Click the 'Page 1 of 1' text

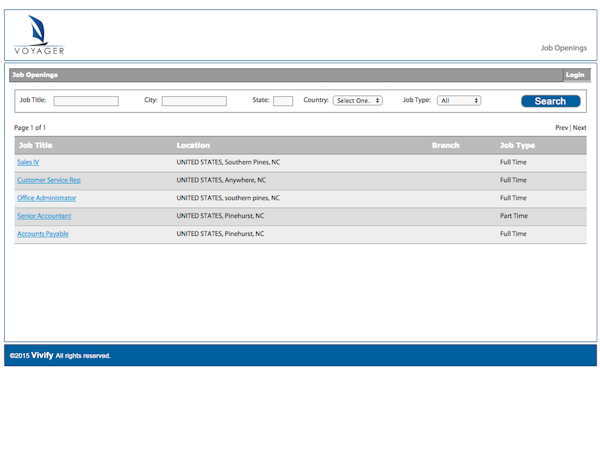pos(30,128)
